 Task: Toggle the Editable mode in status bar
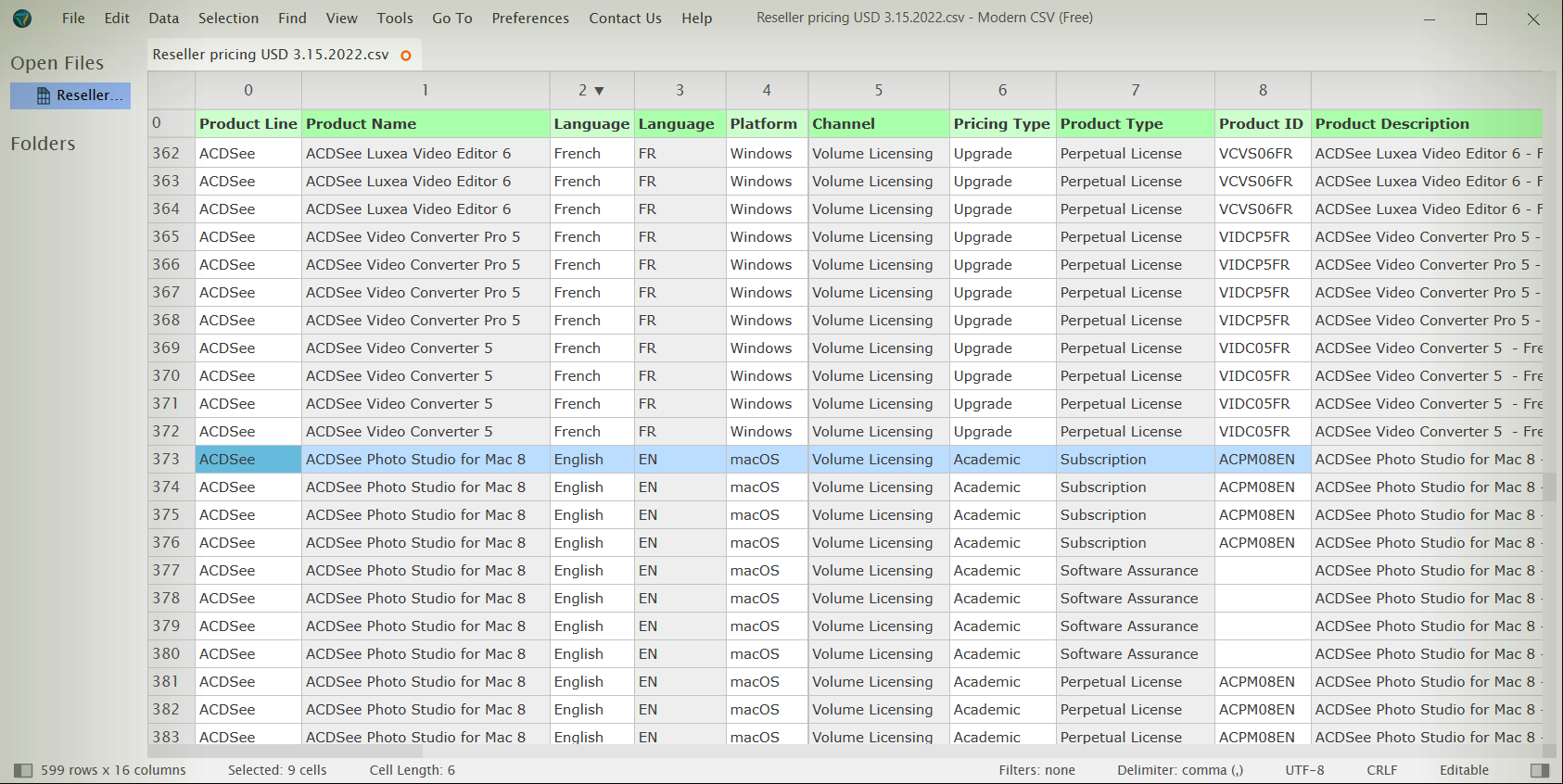[x=1464, y=770]
